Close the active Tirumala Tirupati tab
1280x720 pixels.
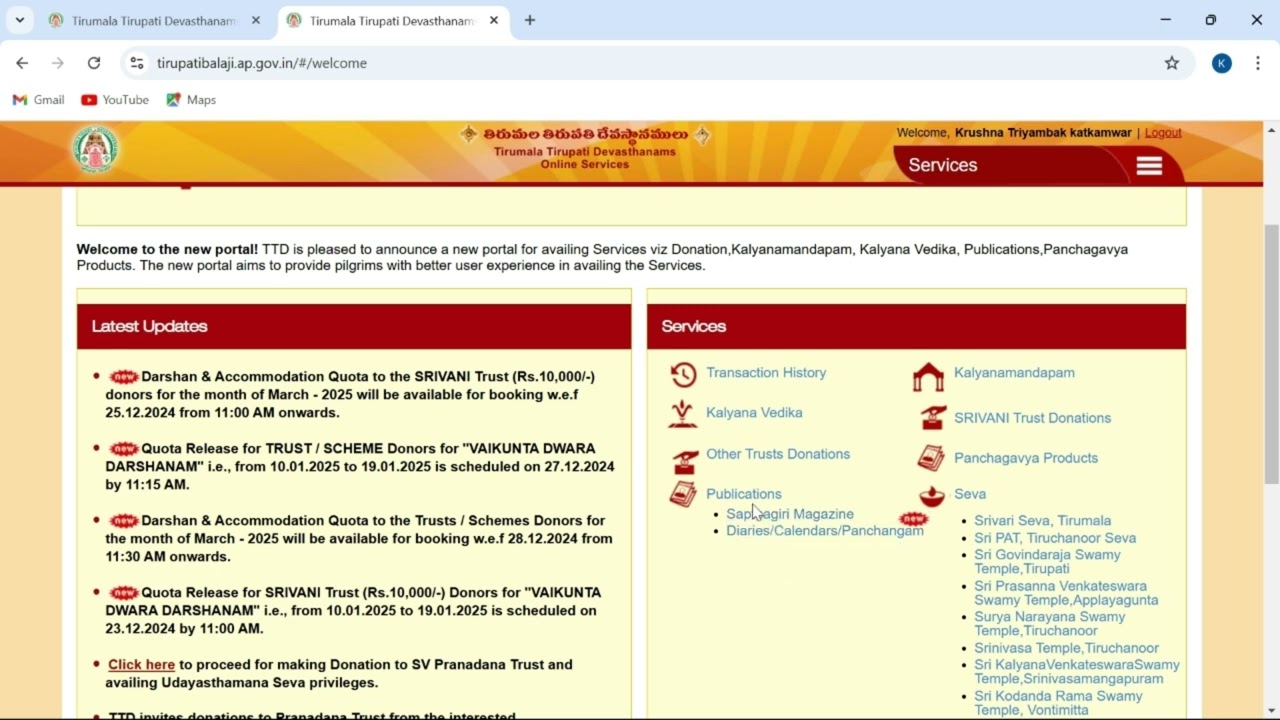[x=494, y=20]
